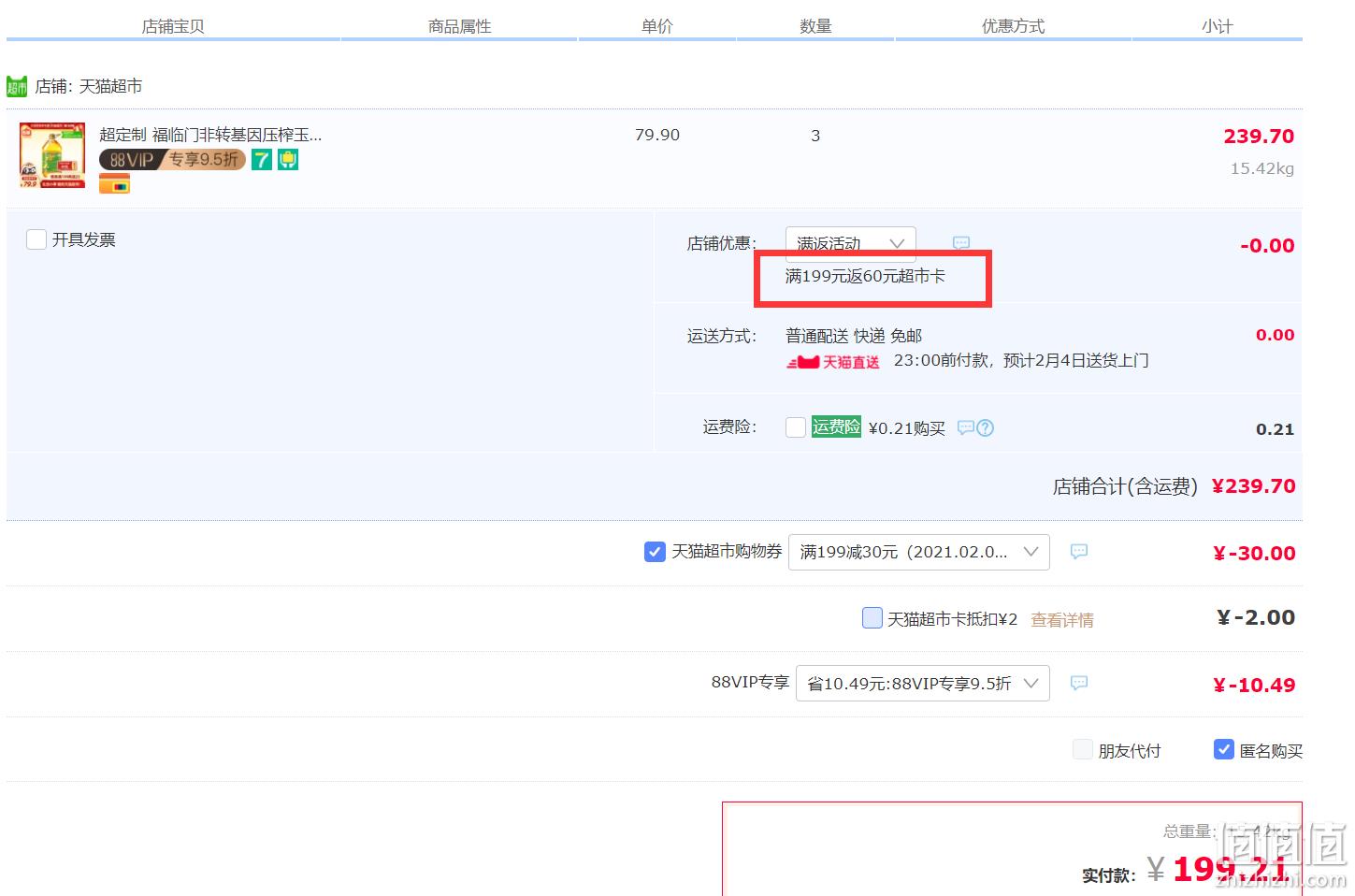Click the 商品属性 column header
1355x896 pixels.
click(459, 26)
